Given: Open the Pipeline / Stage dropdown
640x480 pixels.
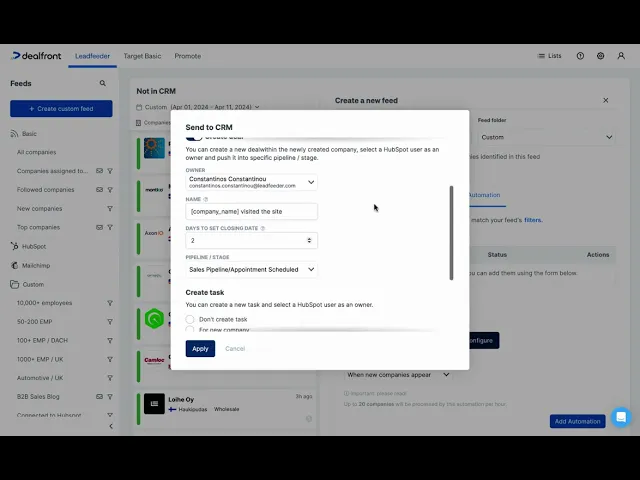Looking at the screenshot, I should click(251, 269).
